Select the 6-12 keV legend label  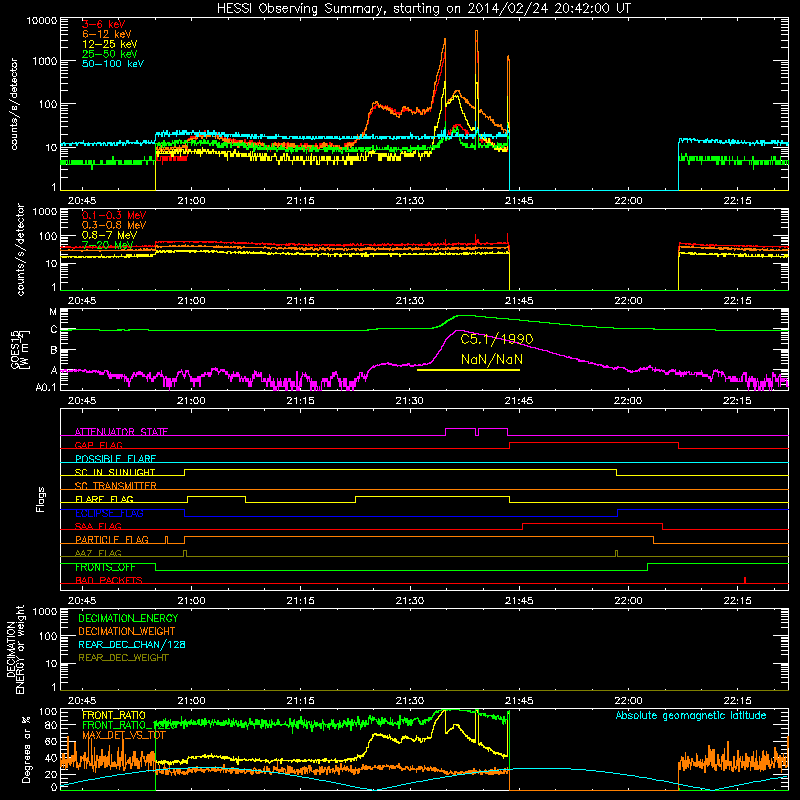[107, 34]
